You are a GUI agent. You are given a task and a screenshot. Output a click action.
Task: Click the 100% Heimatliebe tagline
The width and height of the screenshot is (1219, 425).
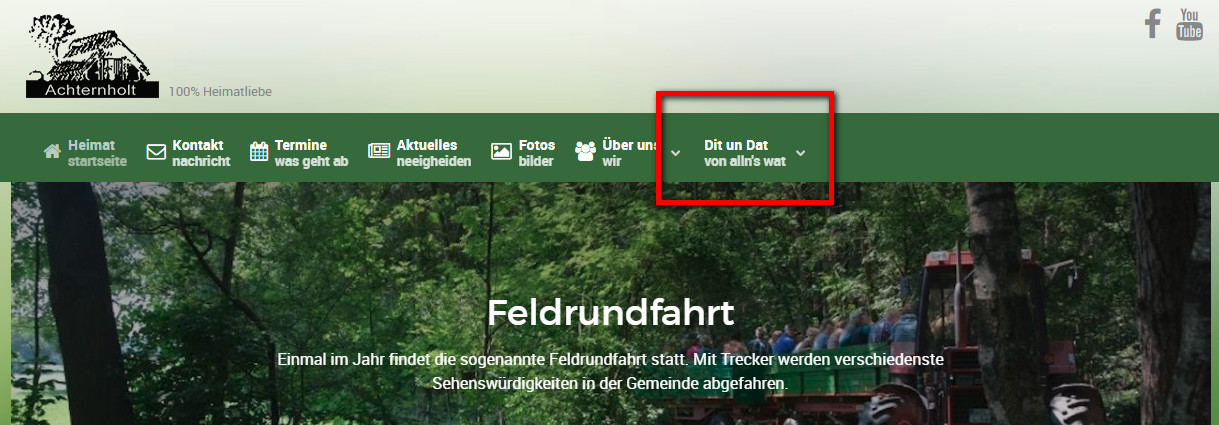click(x=220, y=92)
